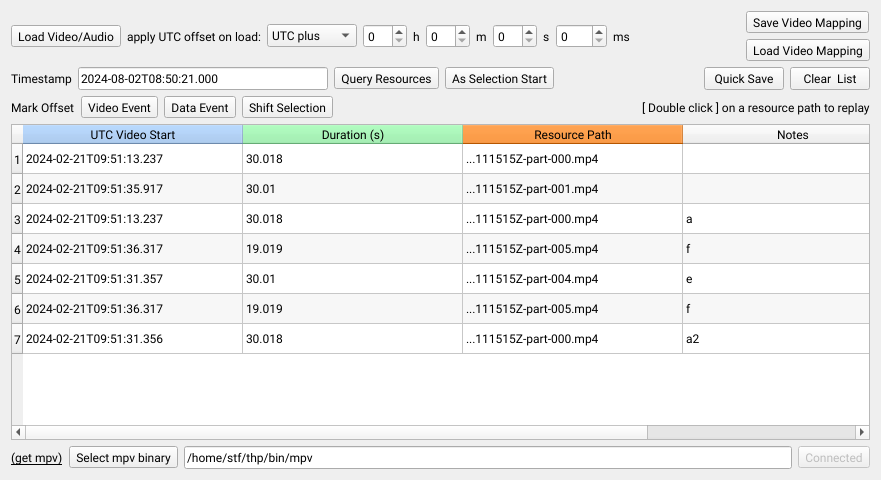Focus the hours offset field
The height and width of the screenshot is (480, 881).
pos(378,37)
